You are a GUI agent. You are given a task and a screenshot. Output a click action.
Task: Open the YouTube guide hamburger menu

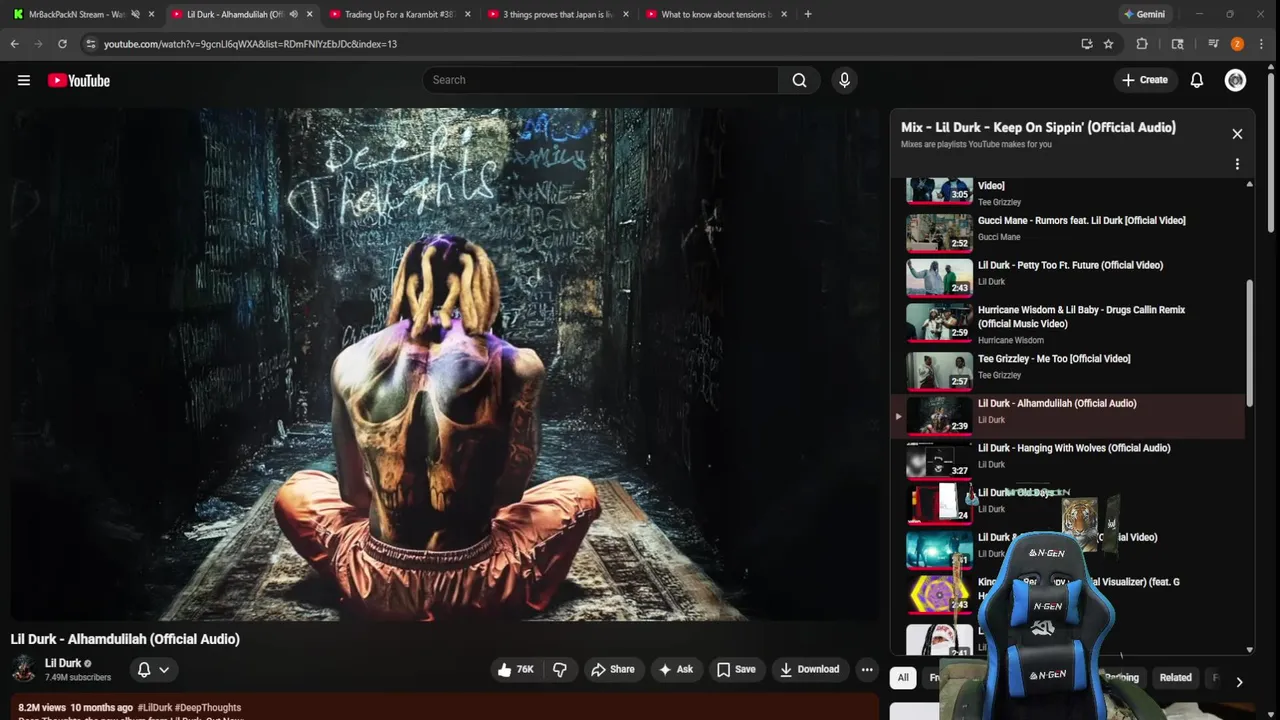pos(24,80)
